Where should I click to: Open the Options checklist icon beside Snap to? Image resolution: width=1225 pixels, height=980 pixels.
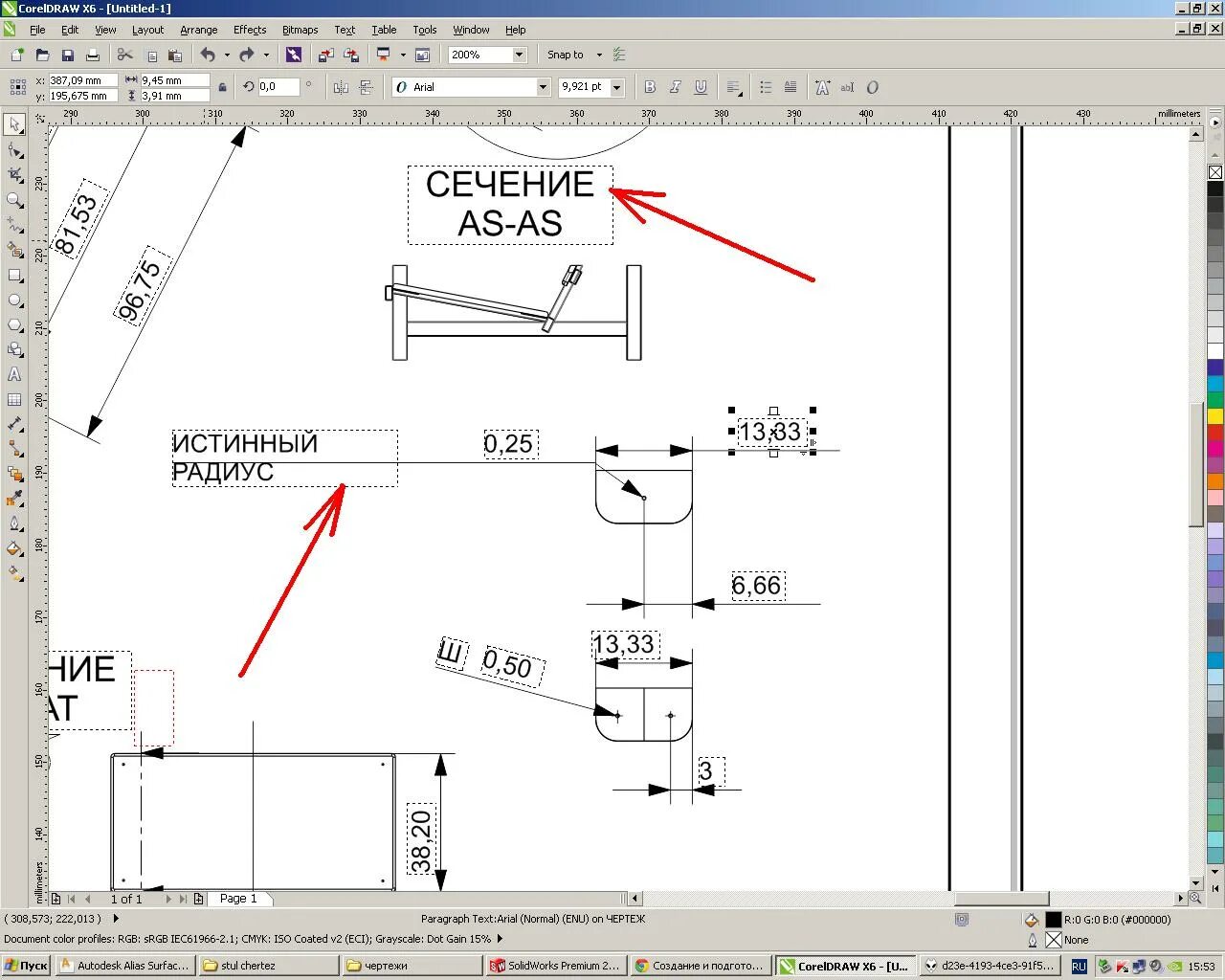click(620, 56)
